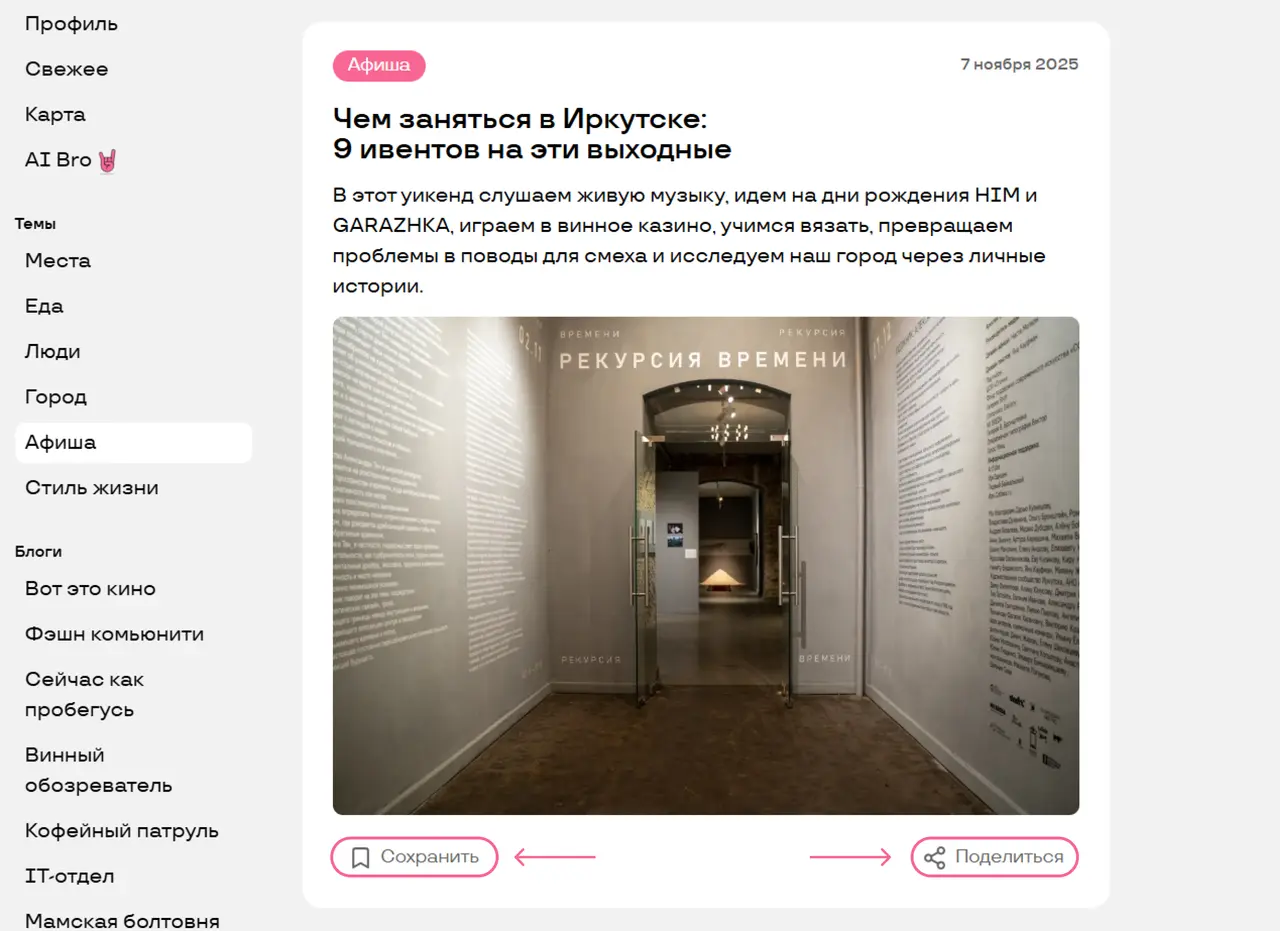Open the IT-отдел blog
The image size is (1280, 931).
(x=70, y=877)
